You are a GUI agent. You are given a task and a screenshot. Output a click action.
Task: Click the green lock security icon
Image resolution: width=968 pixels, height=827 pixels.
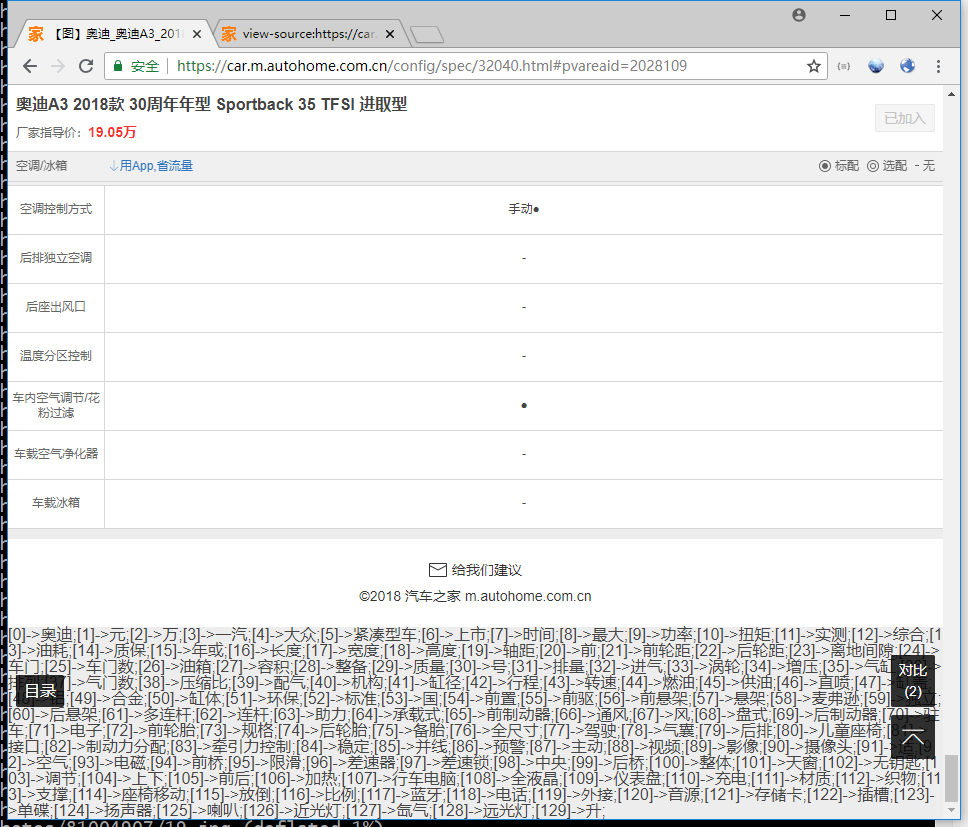[x=118, y=66]
